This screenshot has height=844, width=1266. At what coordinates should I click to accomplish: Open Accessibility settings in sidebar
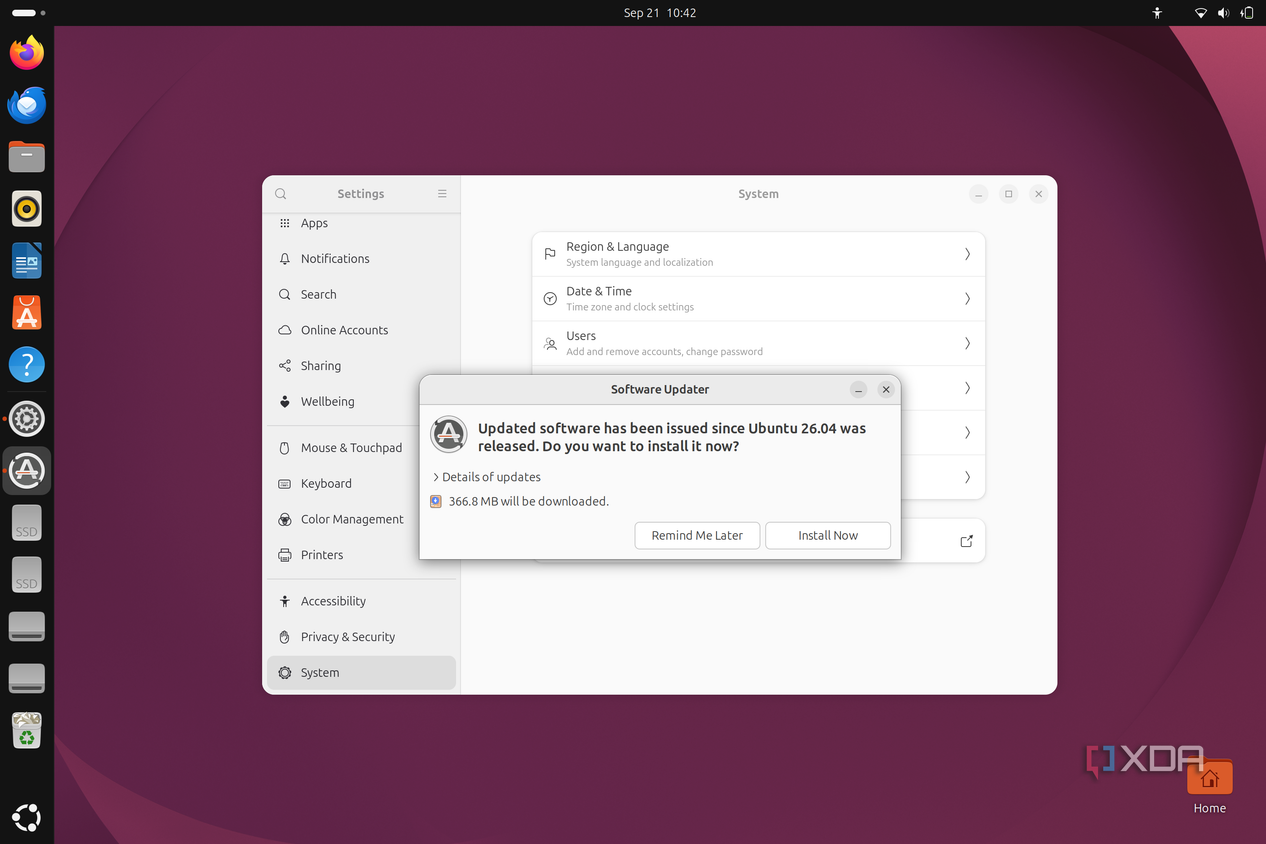point(361,601)
